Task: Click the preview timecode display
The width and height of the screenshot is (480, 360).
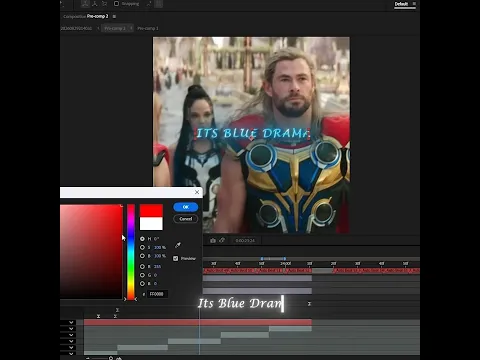Action: coord(245,240)
